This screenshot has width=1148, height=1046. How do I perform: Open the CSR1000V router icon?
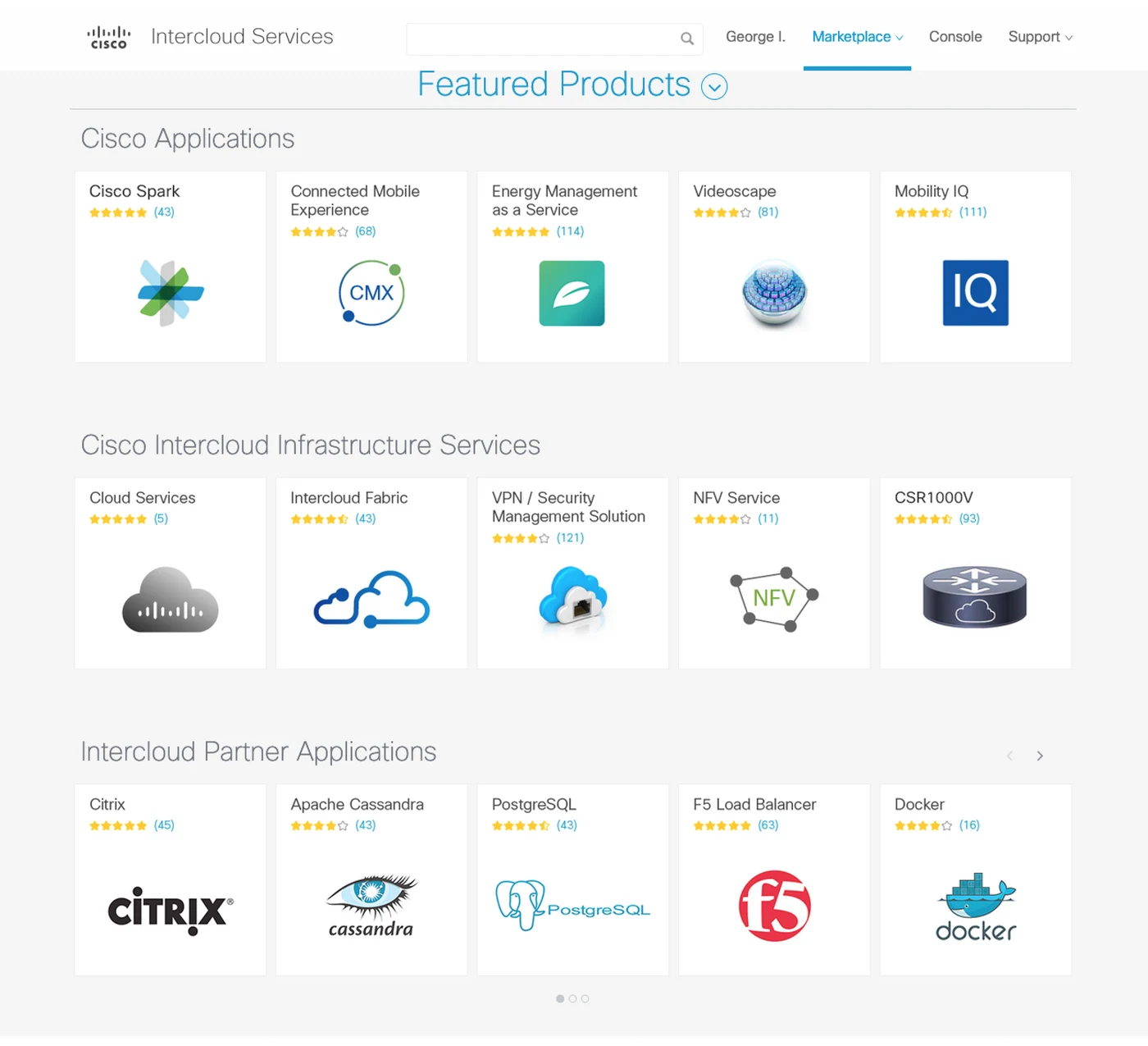[x=975, y=597]
